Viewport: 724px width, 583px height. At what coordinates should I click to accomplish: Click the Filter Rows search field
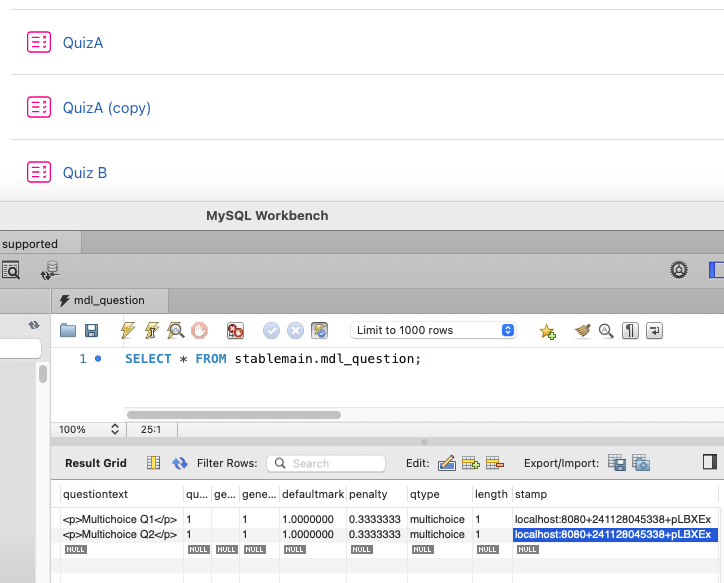coord(326,463)
